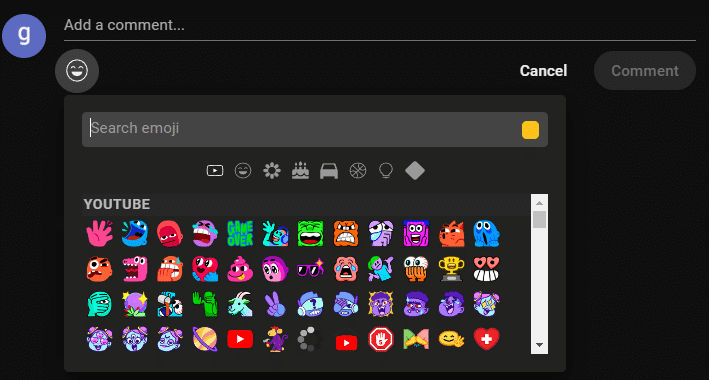Insert the orange angry gritted-teeth emoji
The height and width of the screenshot is (380, 709).
[346, 233]
